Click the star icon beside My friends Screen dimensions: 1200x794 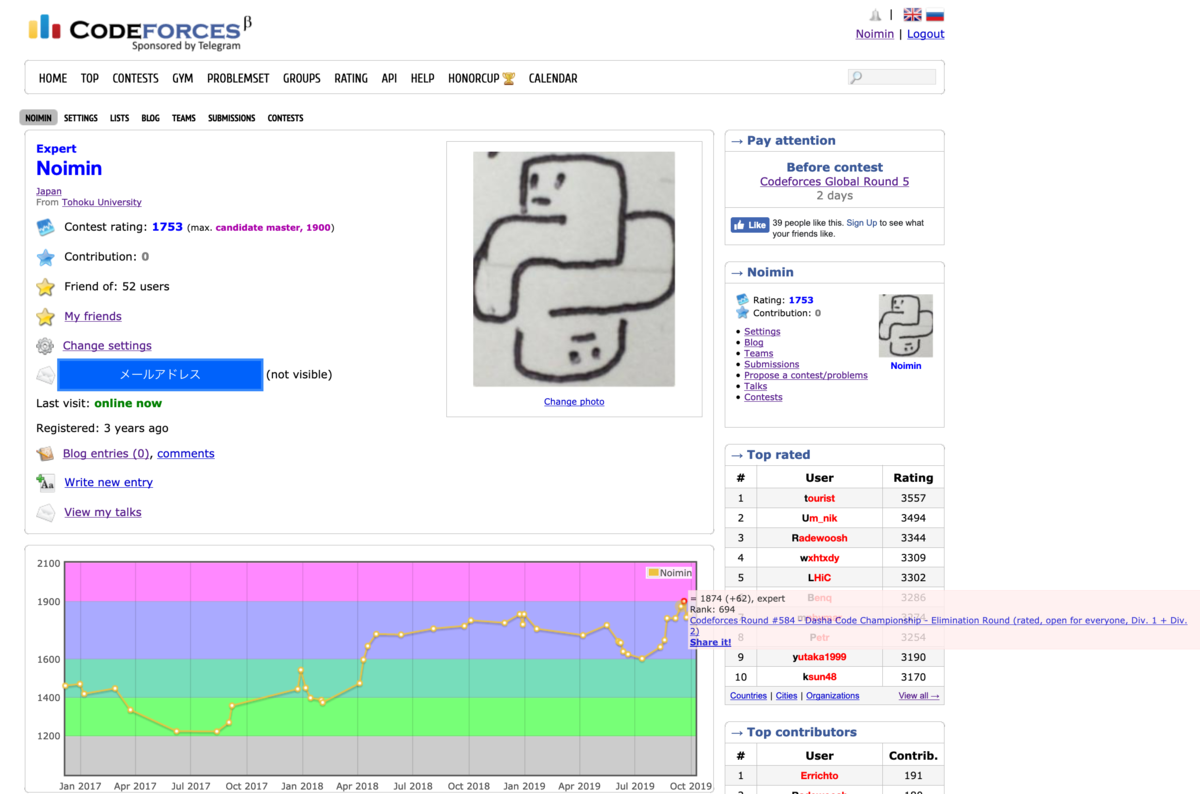coord(45,317)
